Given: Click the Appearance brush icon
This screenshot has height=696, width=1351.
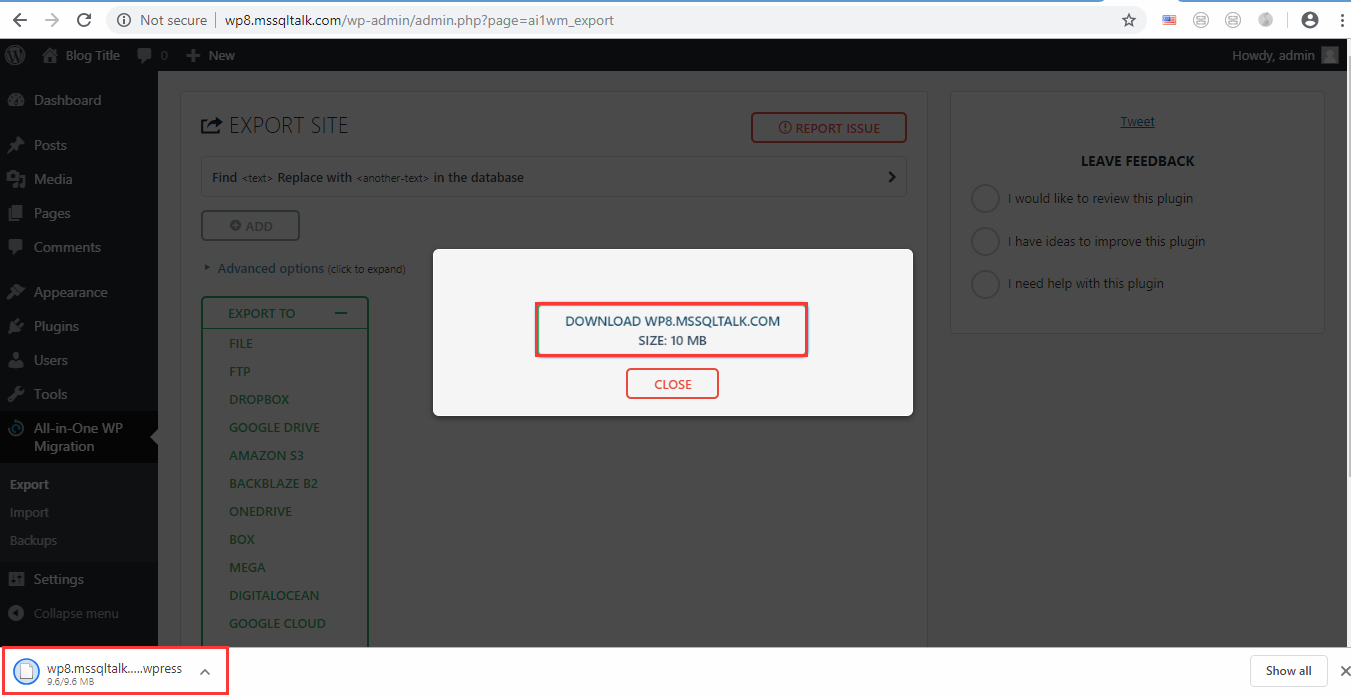Looking at the screenshot, I should point(15,292).
